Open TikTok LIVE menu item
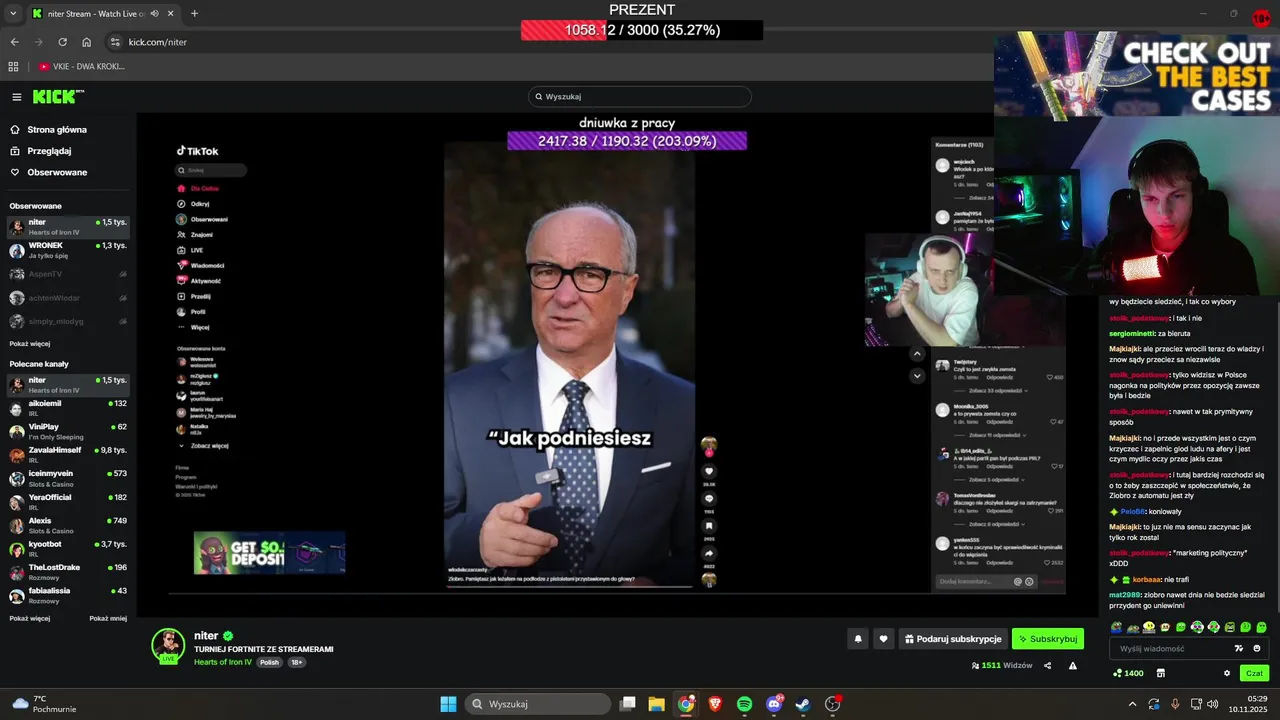Viewport: 1280px width, 720px height. [x=190, y=250]
